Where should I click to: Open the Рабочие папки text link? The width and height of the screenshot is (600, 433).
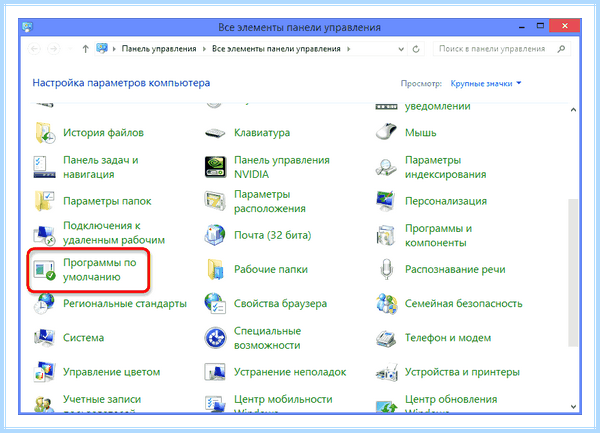click(x=271, y=270)
